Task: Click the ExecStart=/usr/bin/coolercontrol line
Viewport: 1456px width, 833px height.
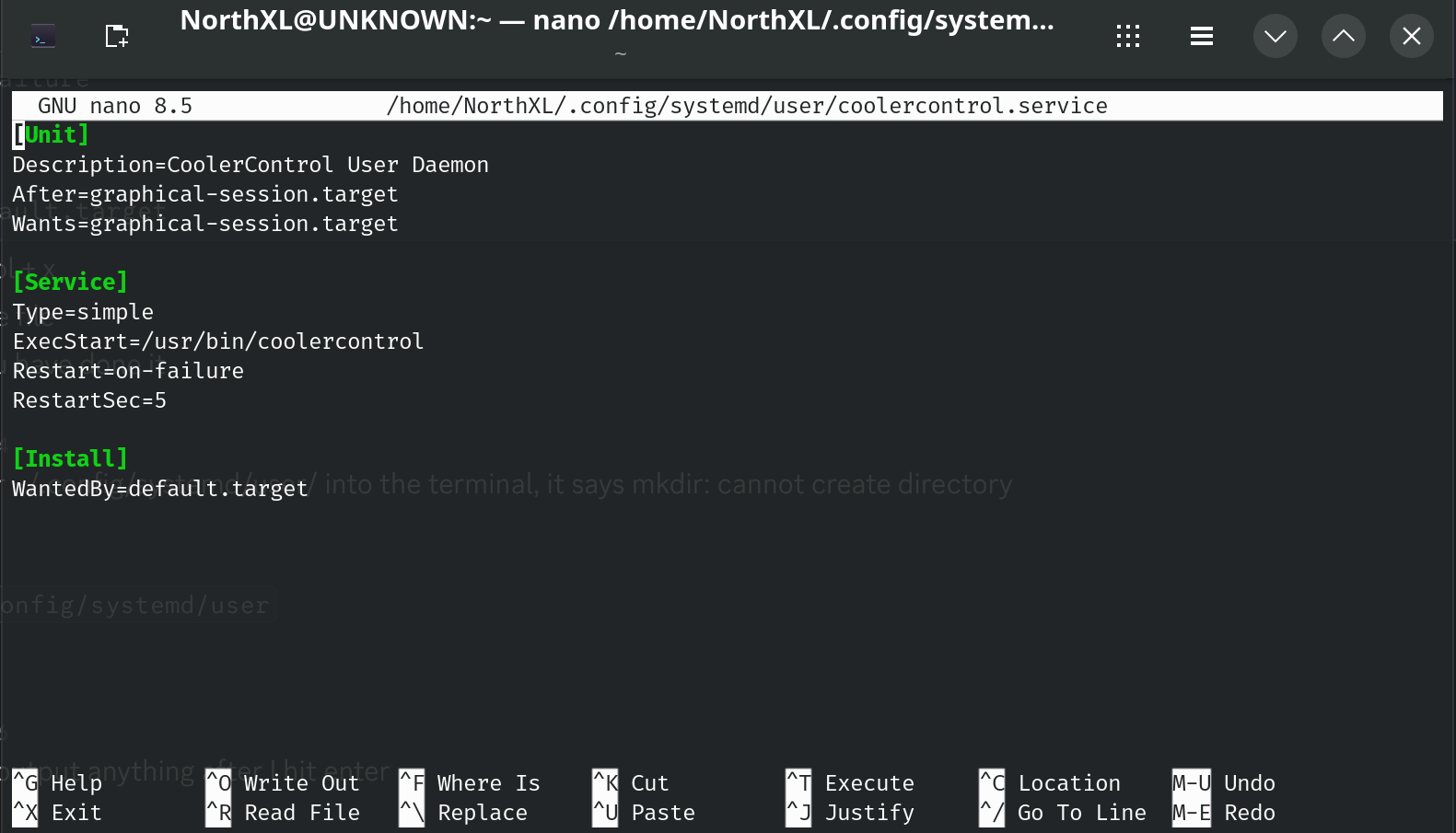Action: pyautogui.click(x=218, y=341)
